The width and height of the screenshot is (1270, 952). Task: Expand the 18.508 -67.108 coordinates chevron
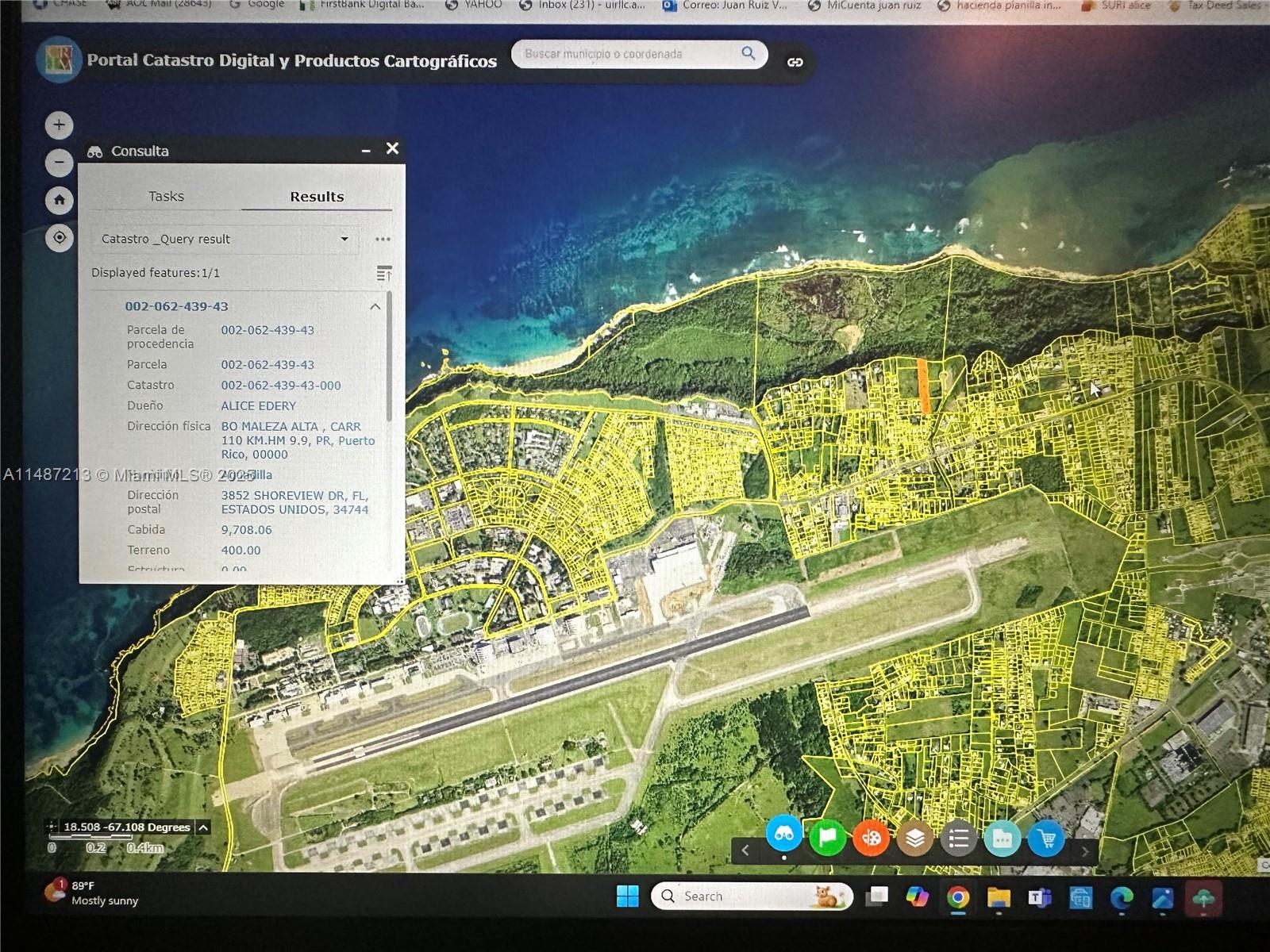[x=202, y=827]
